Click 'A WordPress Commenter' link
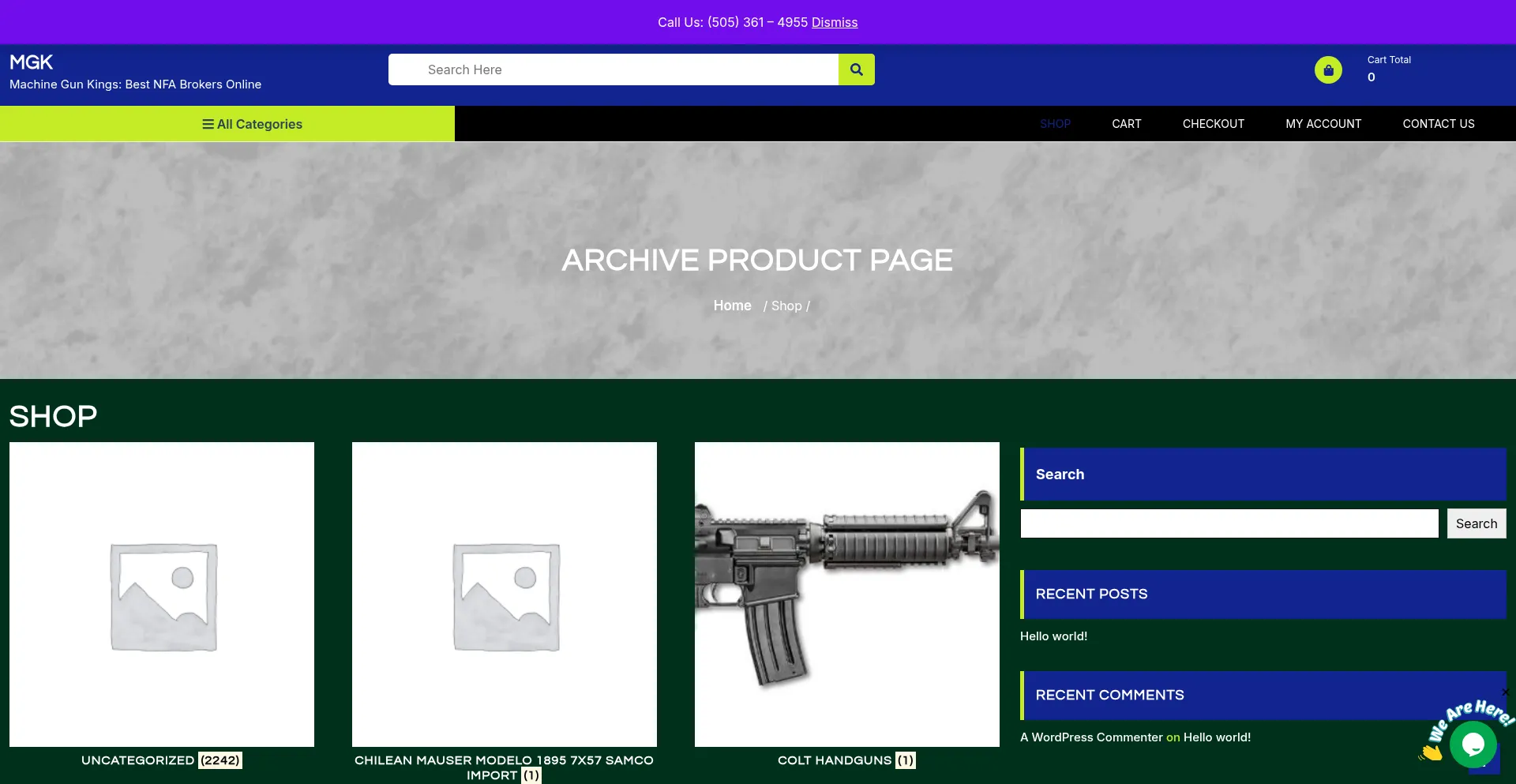The width and height of the screenshot is (1516, 784). (x=1091, y=737)
